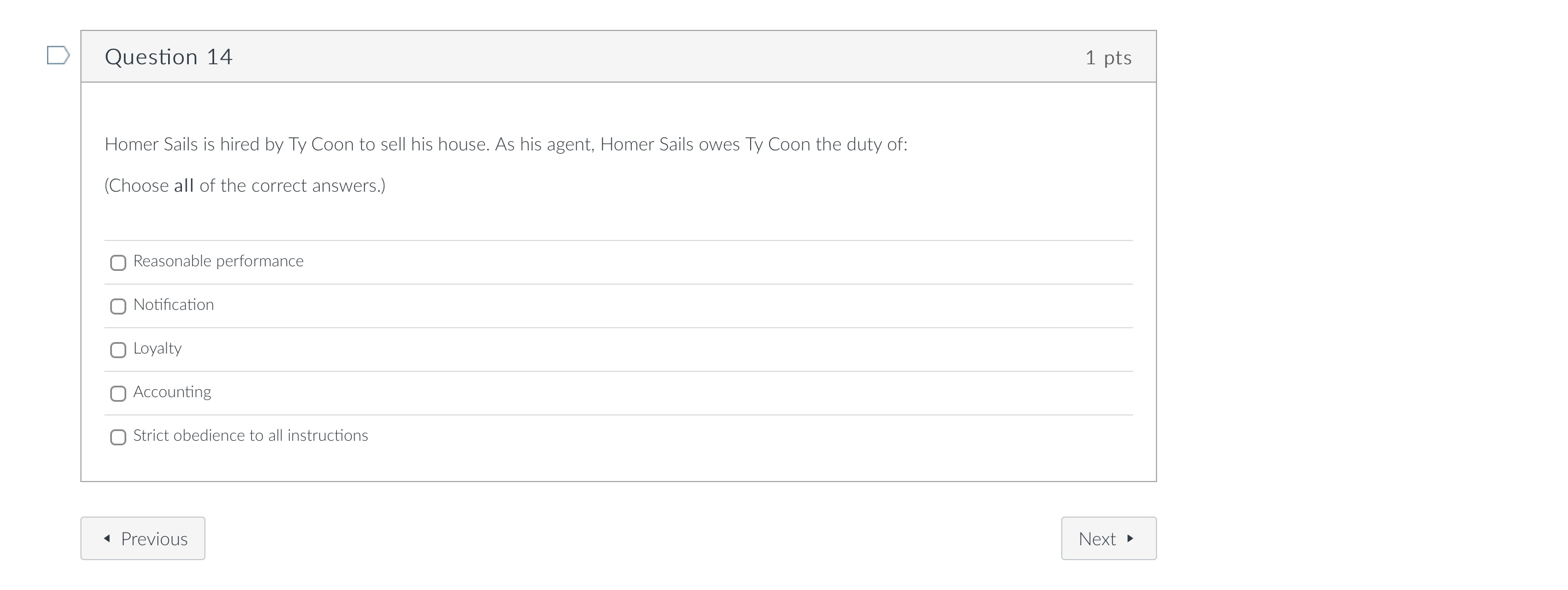Check the Accounting option
Screen dimensions: 1568x590
[119, 393]
